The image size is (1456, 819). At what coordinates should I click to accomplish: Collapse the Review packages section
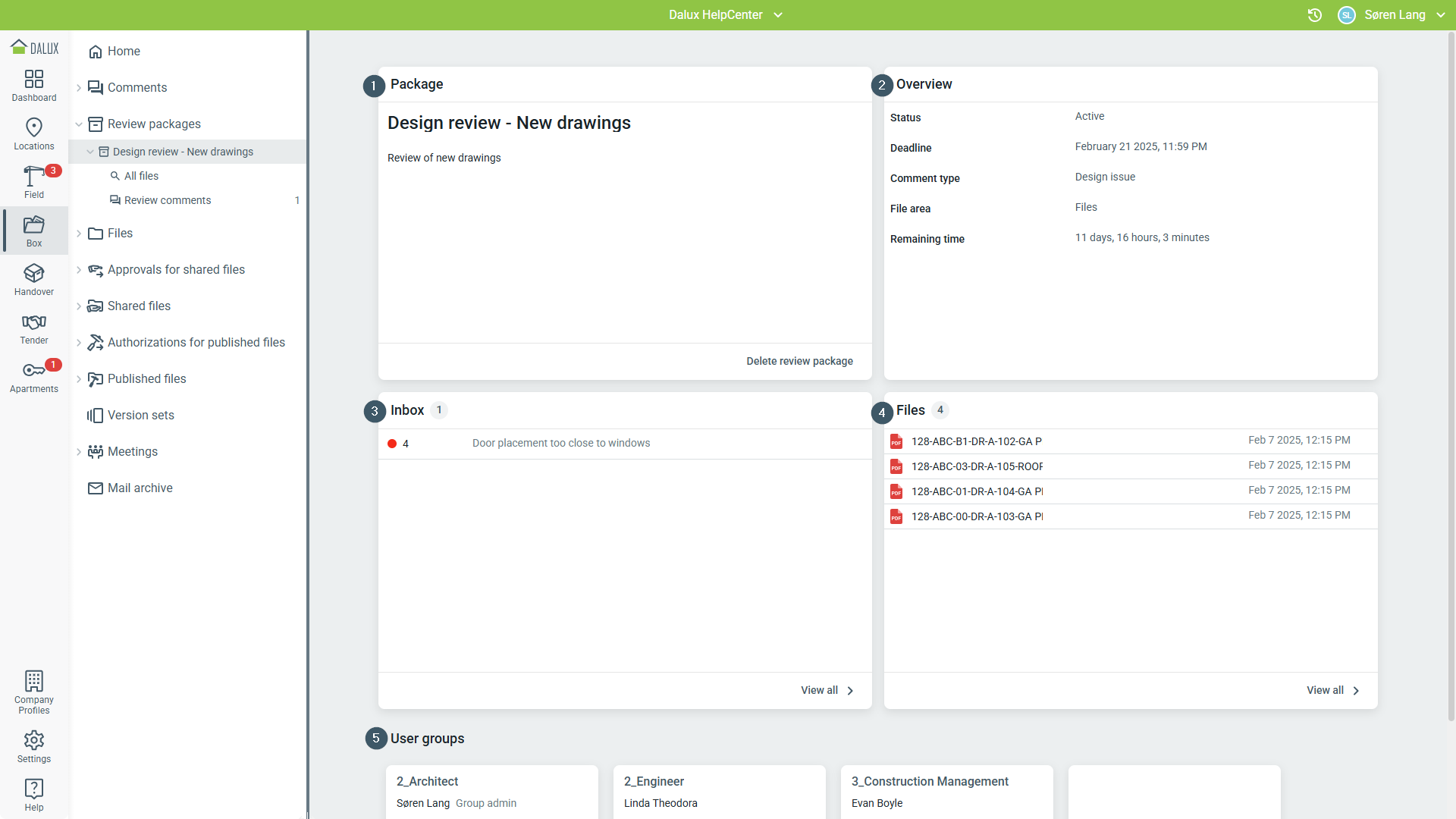pyautogui.click(x=79, y=124)
